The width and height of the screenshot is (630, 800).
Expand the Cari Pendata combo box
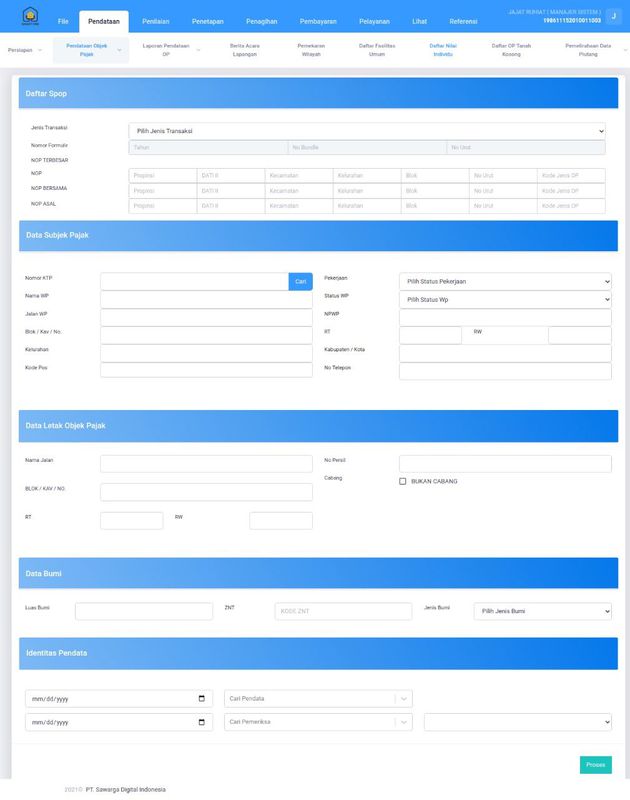403,698
